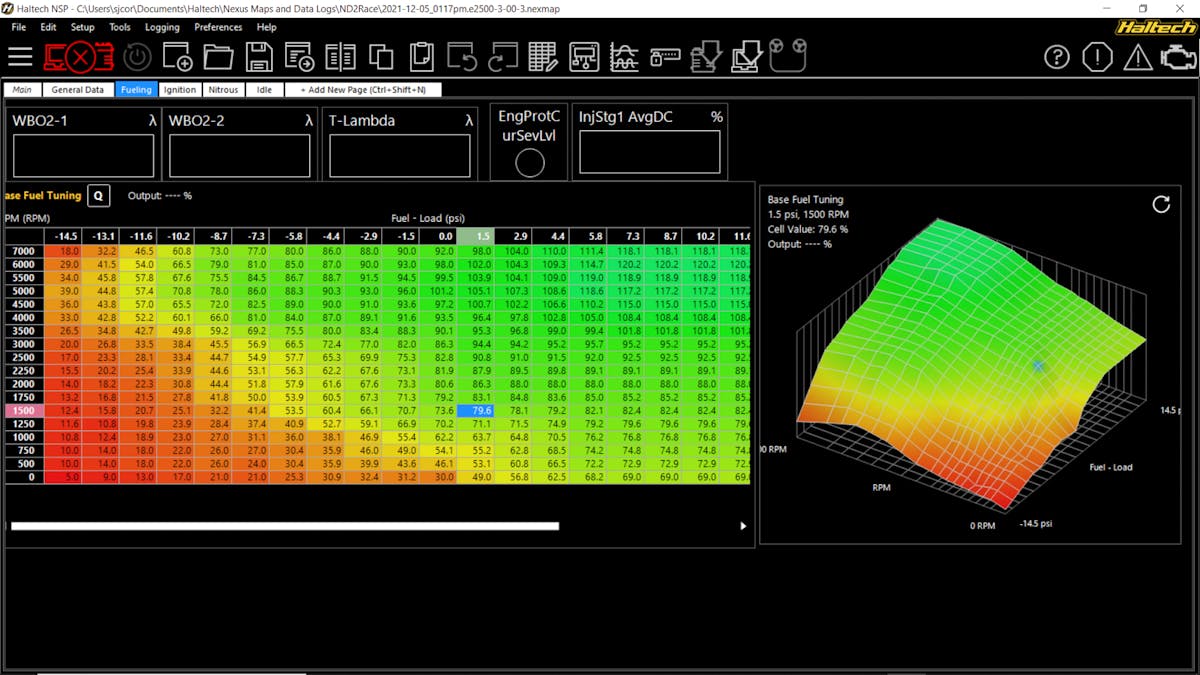Reset the 3D fuel map view
1200x675 pixels.
[x=1161, y=204]
